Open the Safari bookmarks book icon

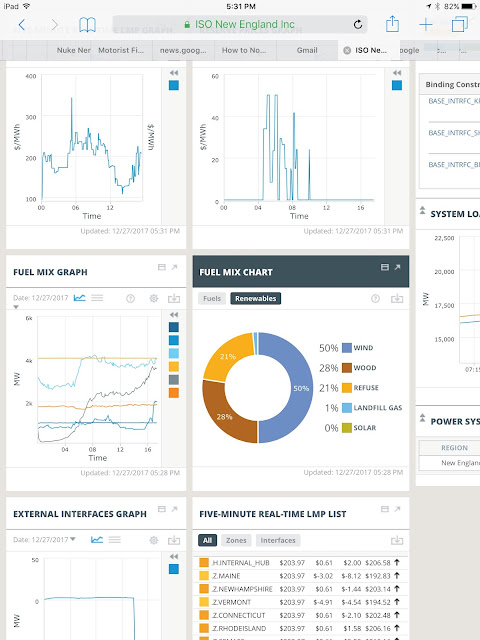(87, 25)
